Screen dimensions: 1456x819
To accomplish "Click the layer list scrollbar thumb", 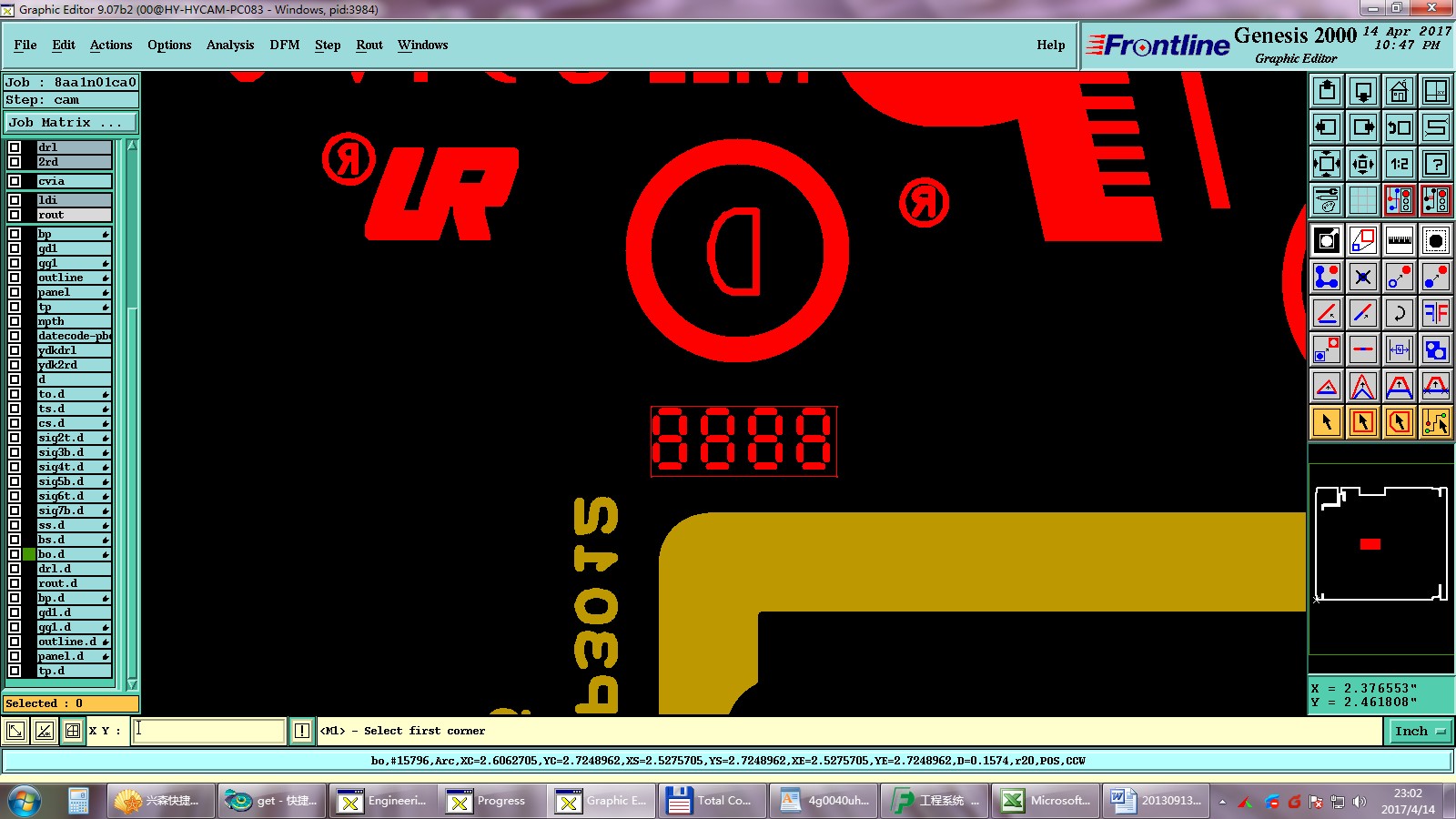I will click(132, 491).
